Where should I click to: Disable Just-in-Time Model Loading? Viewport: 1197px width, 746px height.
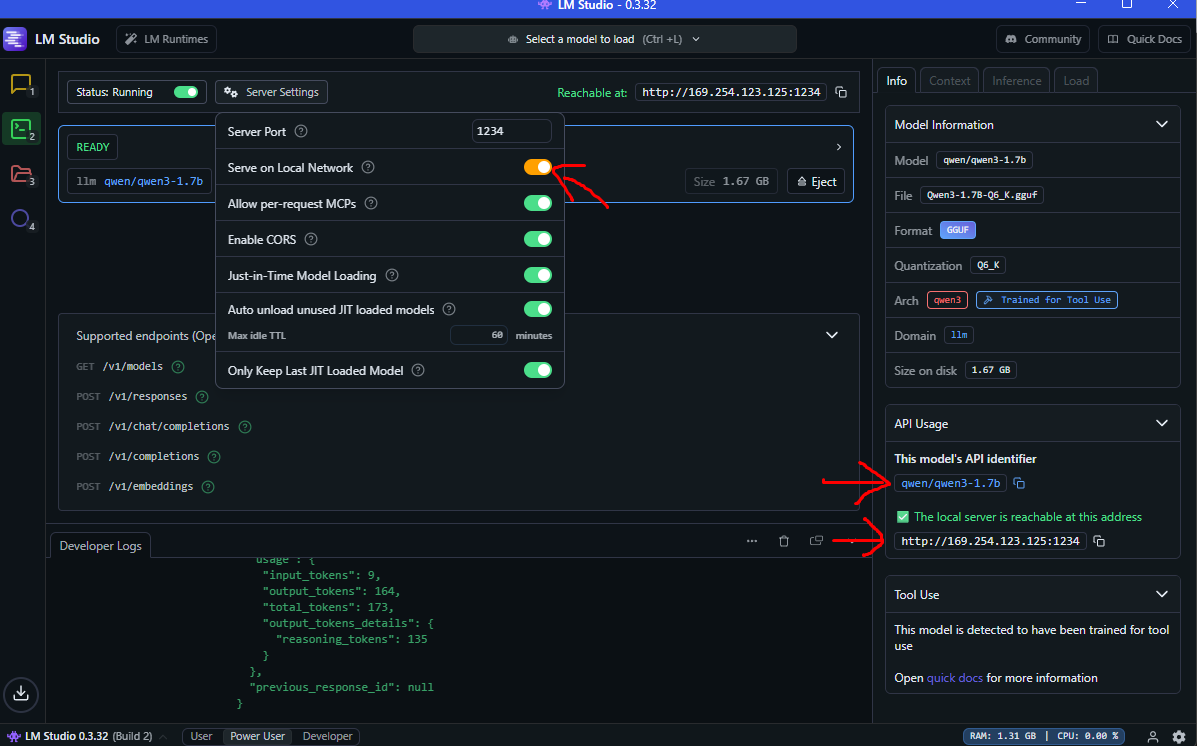[x=538, y=274]
